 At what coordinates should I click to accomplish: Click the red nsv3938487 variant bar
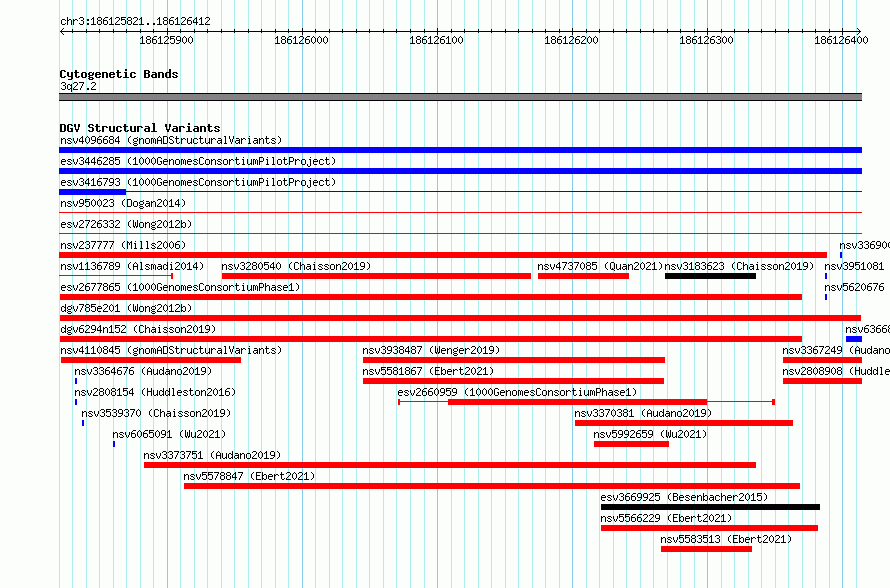click(514, 360)
